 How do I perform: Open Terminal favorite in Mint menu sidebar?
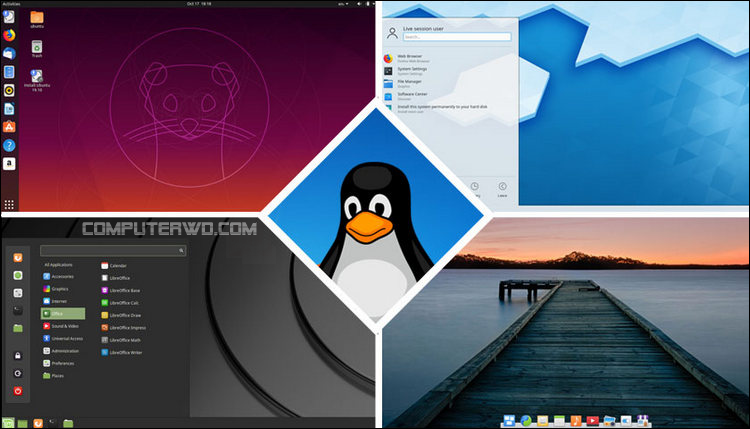click(18, 311)
